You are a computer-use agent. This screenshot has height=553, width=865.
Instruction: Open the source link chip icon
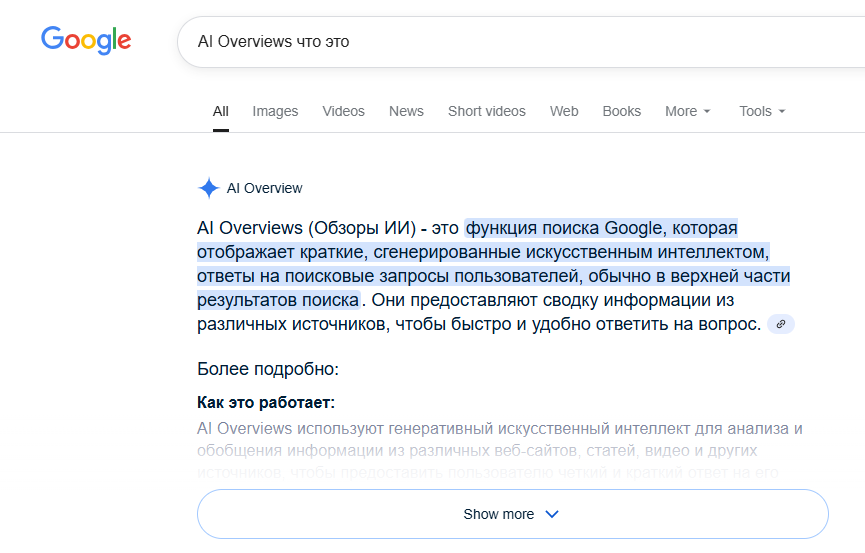pyautogui.click(x=781, y=325)
